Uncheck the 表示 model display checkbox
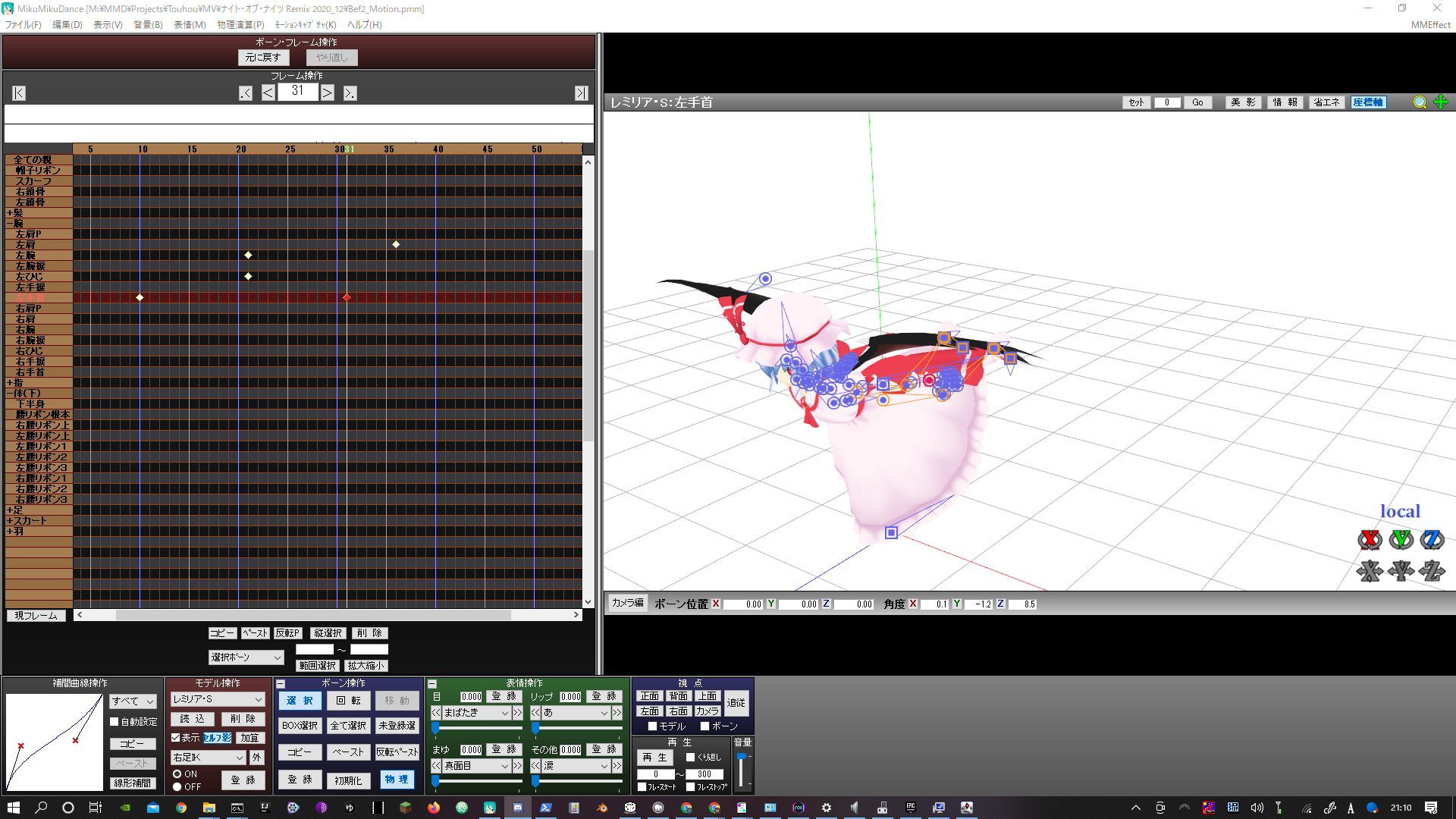 pyautogui.click(x=176, y=737)
